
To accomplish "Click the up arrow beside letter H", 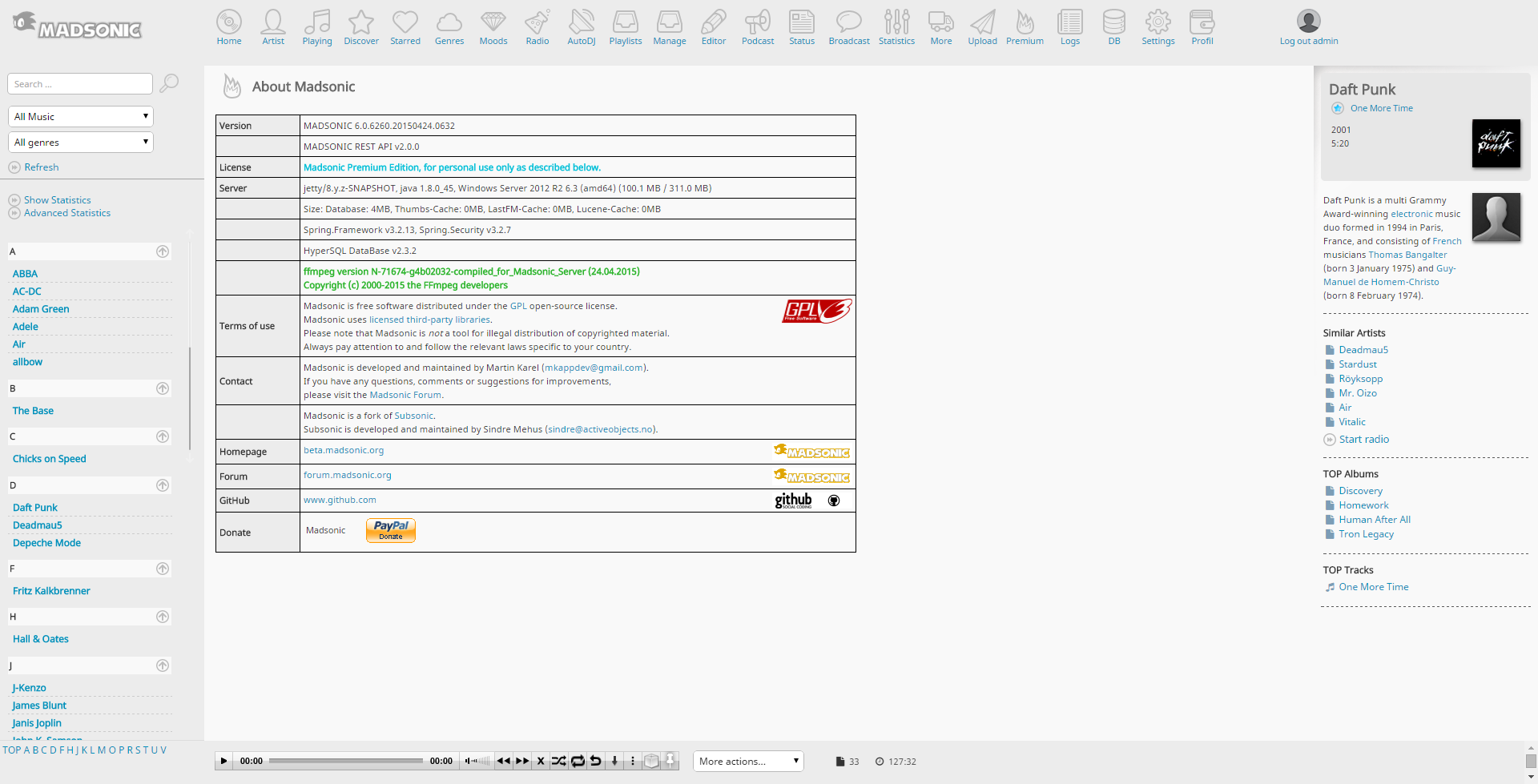I will pyautogui.click(x=163, y=617).
